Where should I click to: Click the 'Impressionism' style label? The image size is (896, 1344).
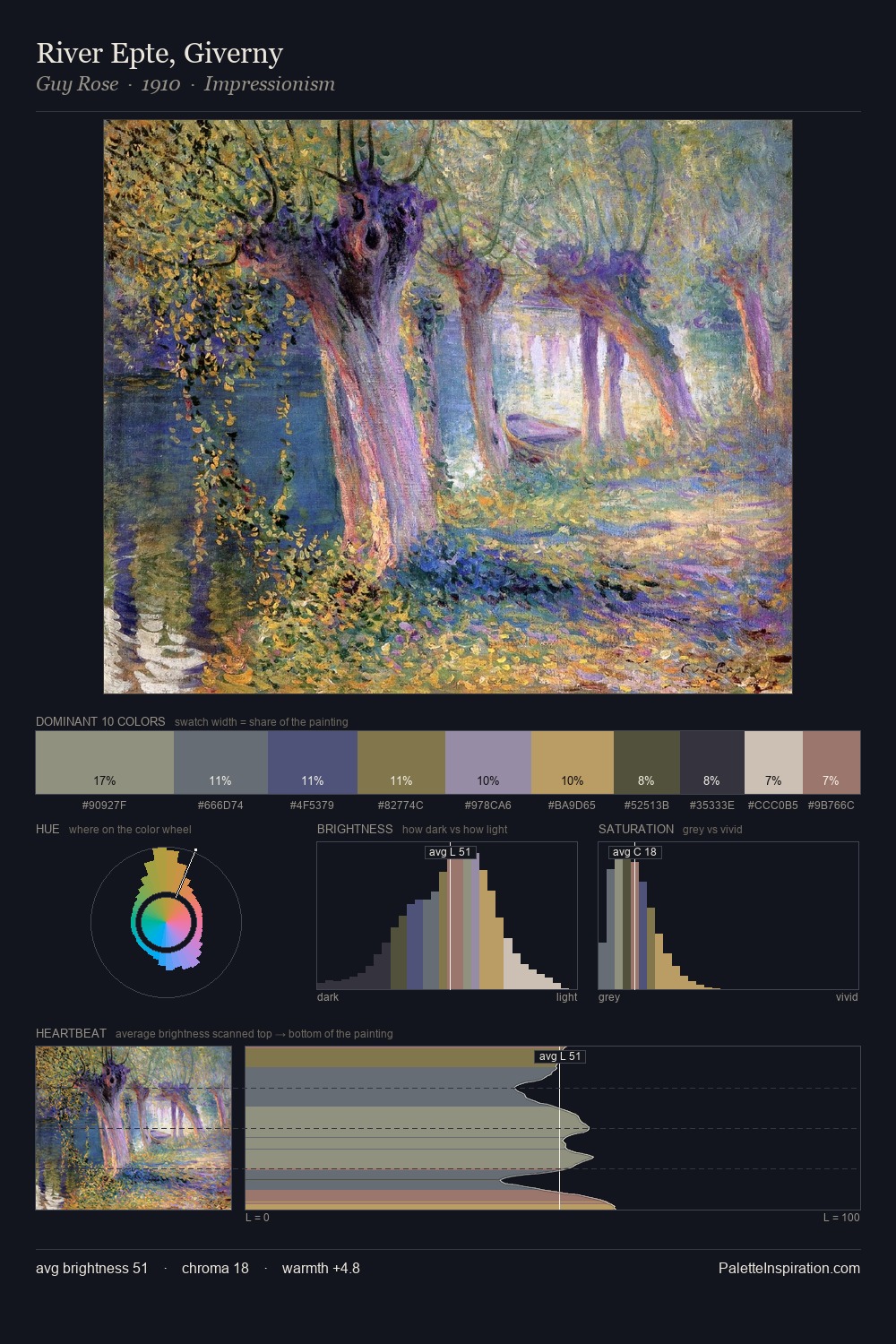(270, 84)
